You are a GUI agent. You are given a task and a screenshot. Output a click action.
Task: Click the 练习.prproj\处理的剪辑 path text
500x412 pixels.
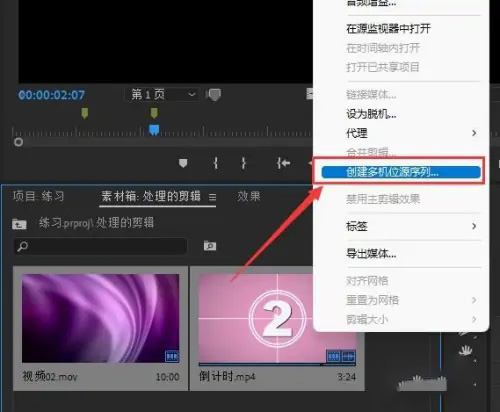click(96, 223)
